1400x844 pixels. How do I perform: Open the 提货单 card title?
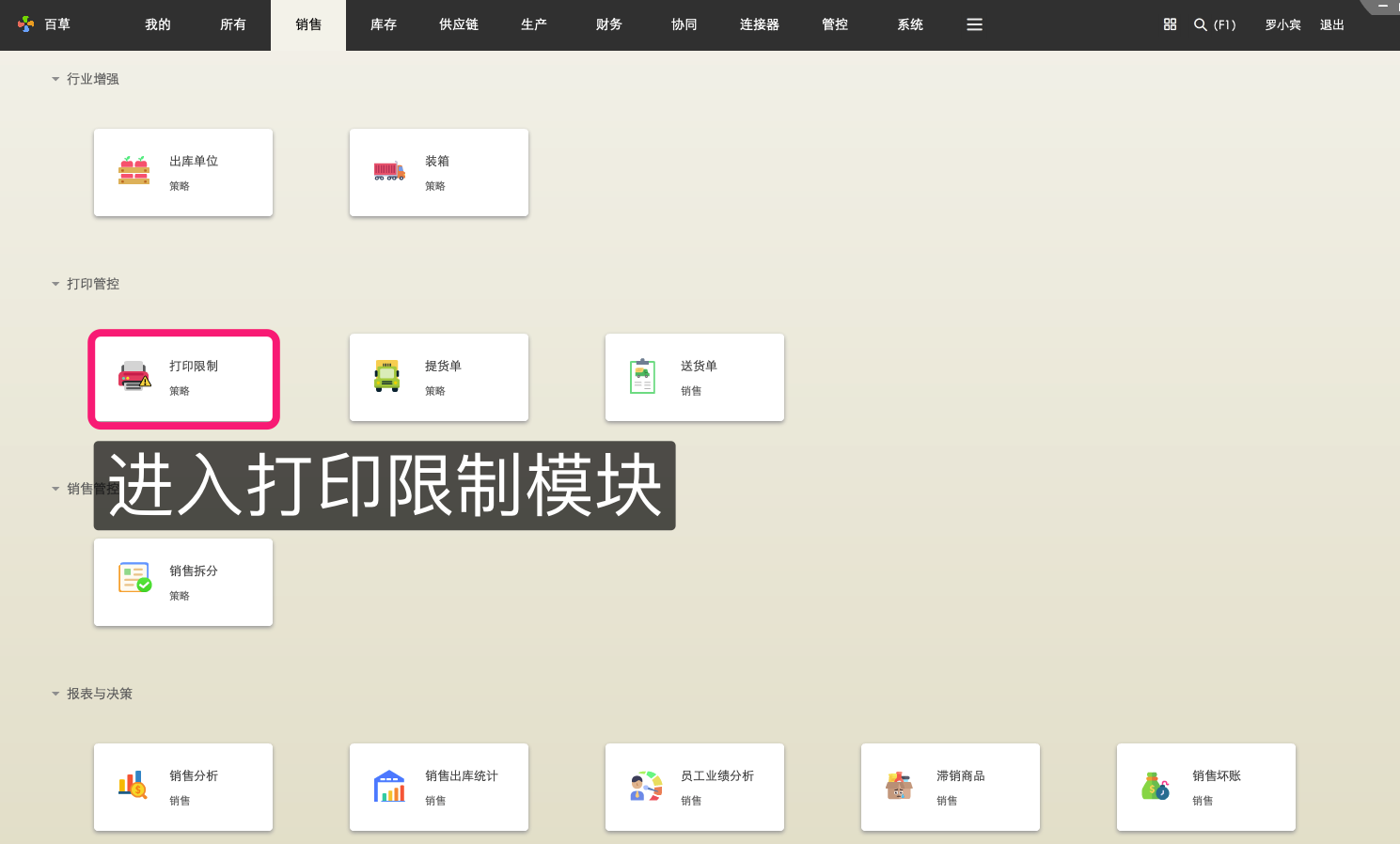443,366
